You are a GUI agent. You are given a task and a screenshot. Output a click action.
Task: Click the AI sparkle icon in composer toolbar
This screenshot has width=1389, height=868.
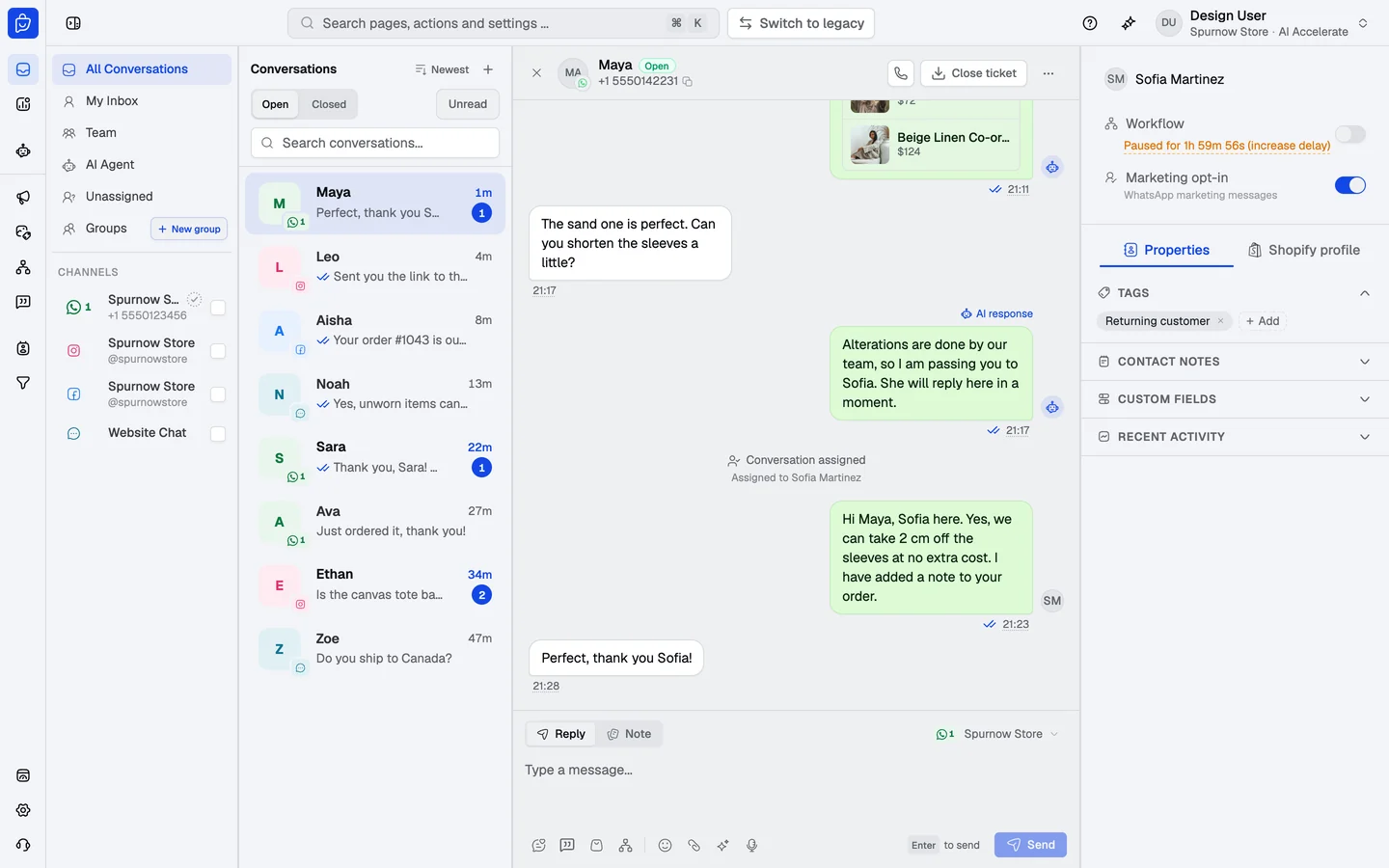(x=722, y=846)
